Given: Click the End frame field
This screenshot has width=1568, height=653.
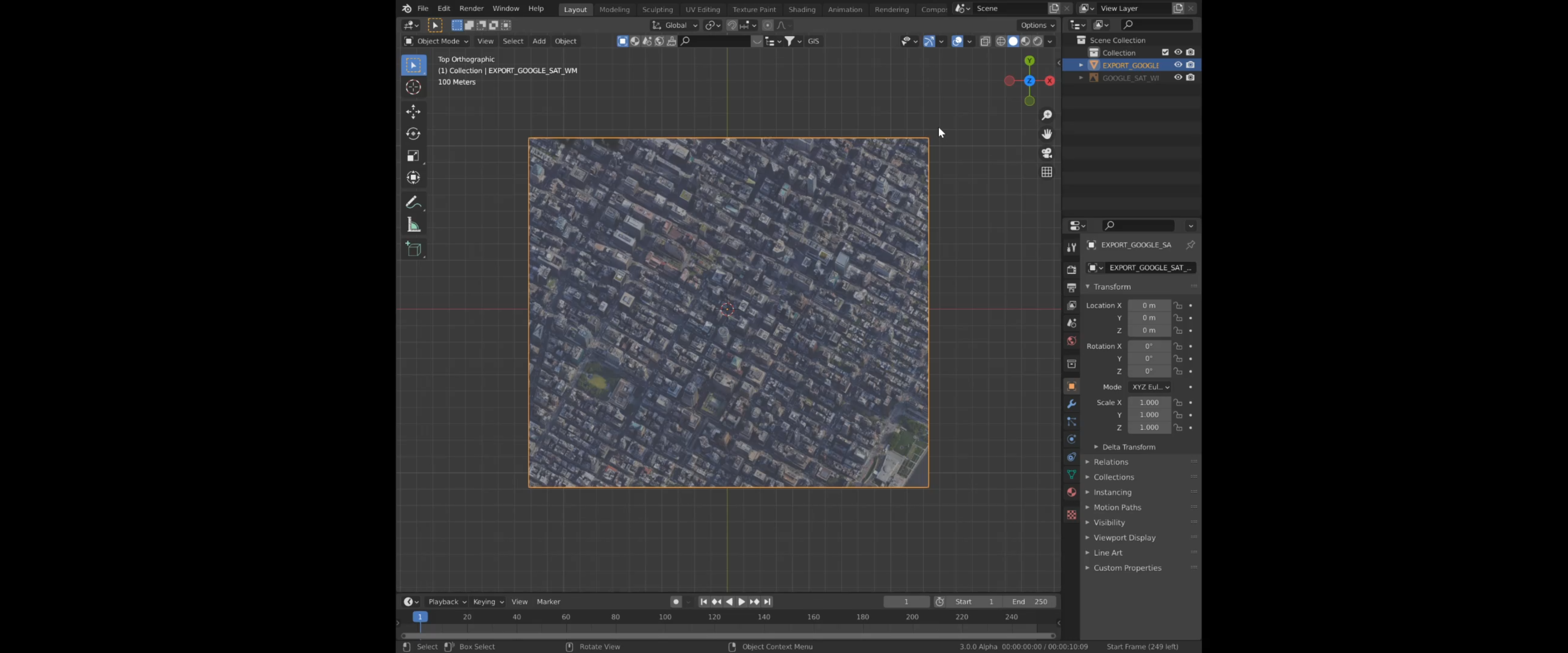Looking at the screenshot, I should coord(1029,601).
